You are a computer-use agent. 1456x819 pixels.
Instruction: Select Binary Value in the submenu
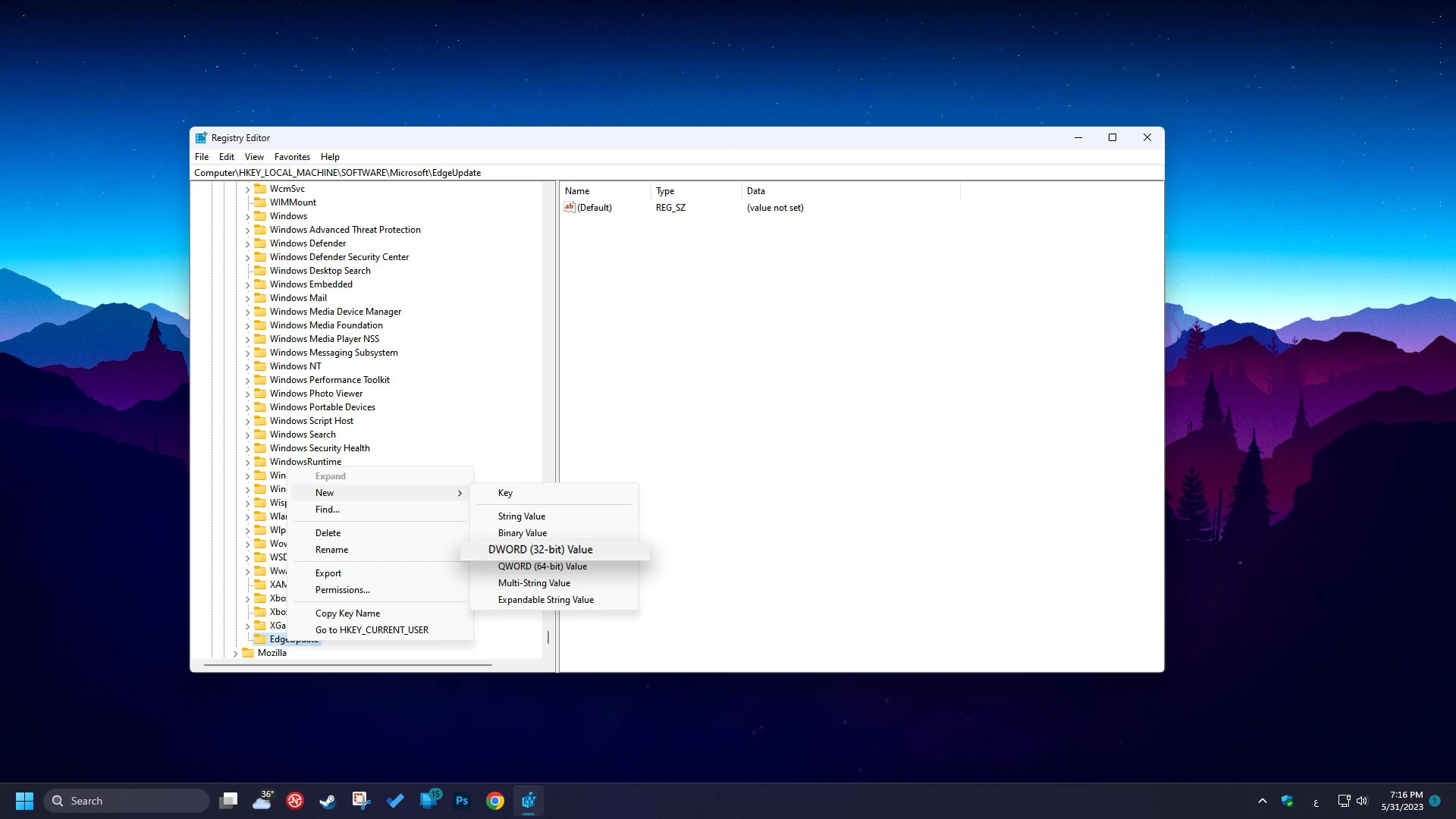coord(554,533)
